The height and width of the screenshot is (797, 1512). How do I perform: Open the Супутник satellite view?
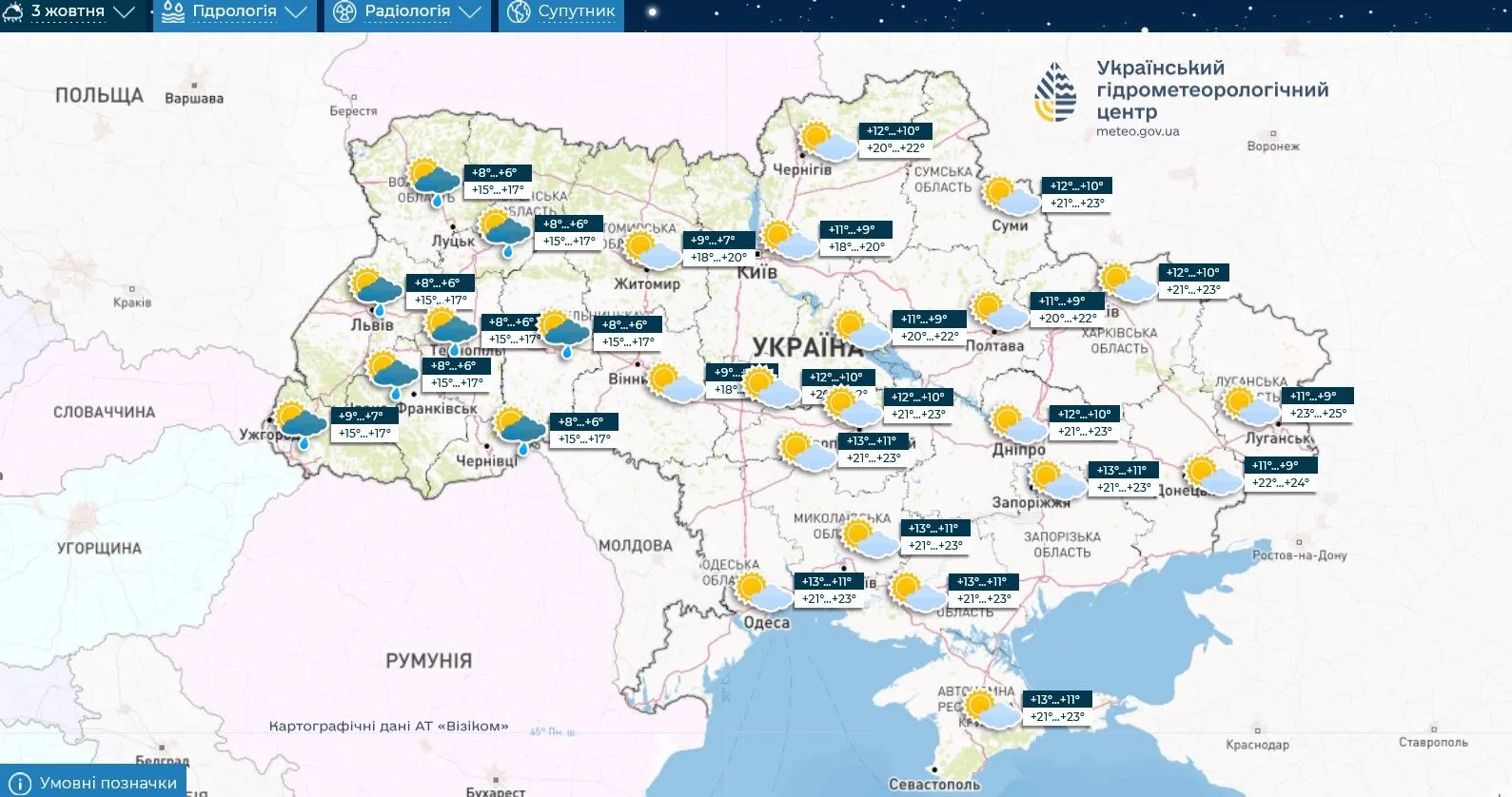[561, 12]
